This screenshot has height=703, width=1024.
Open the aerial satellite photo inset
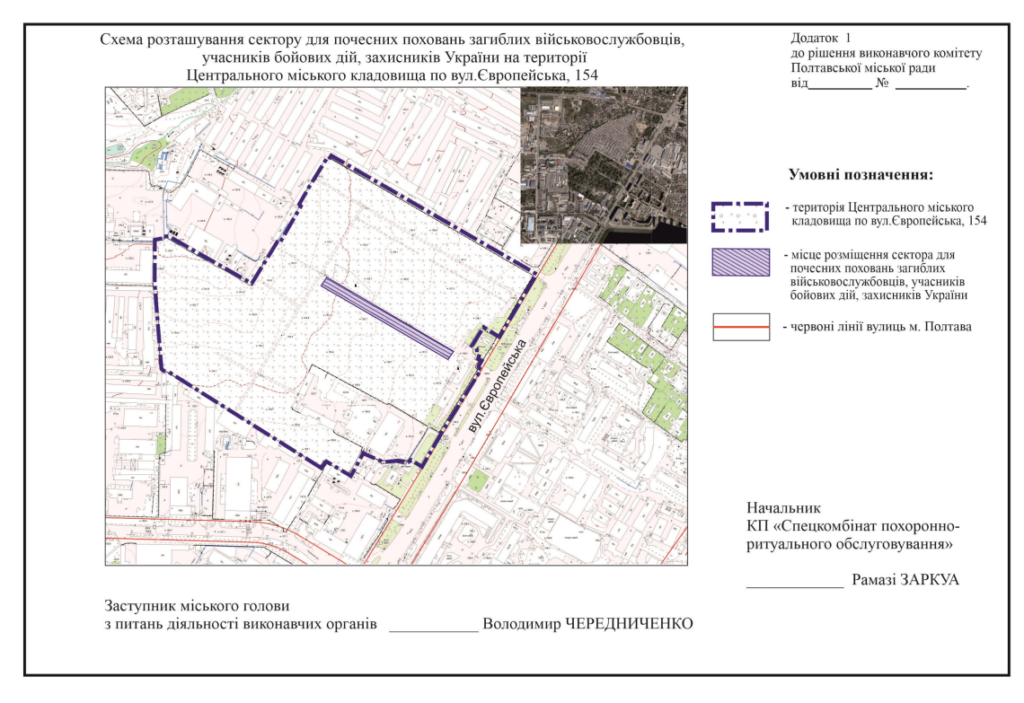604,165
